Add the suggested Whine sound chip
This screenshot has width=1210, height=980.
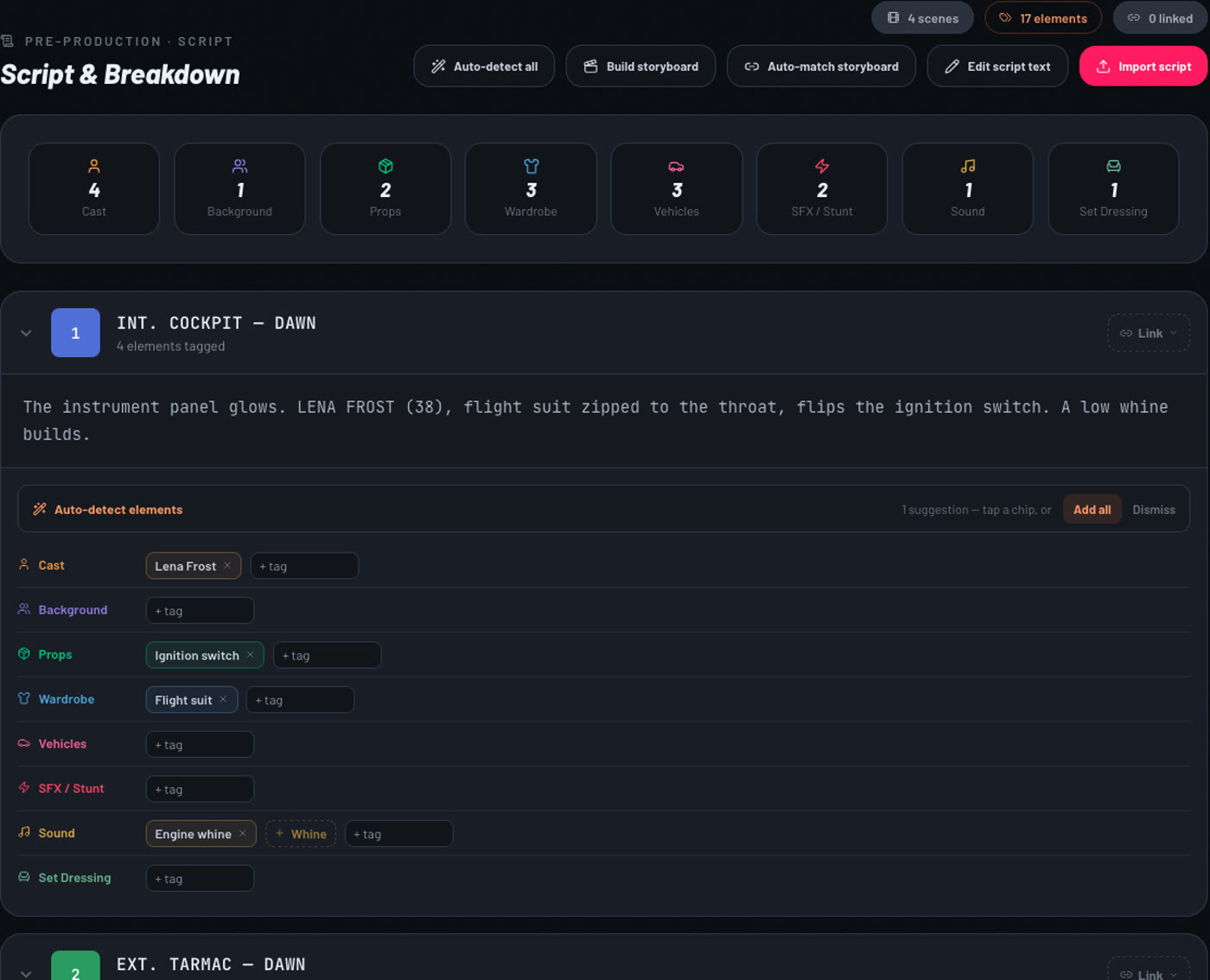click(x=301, y=833)
